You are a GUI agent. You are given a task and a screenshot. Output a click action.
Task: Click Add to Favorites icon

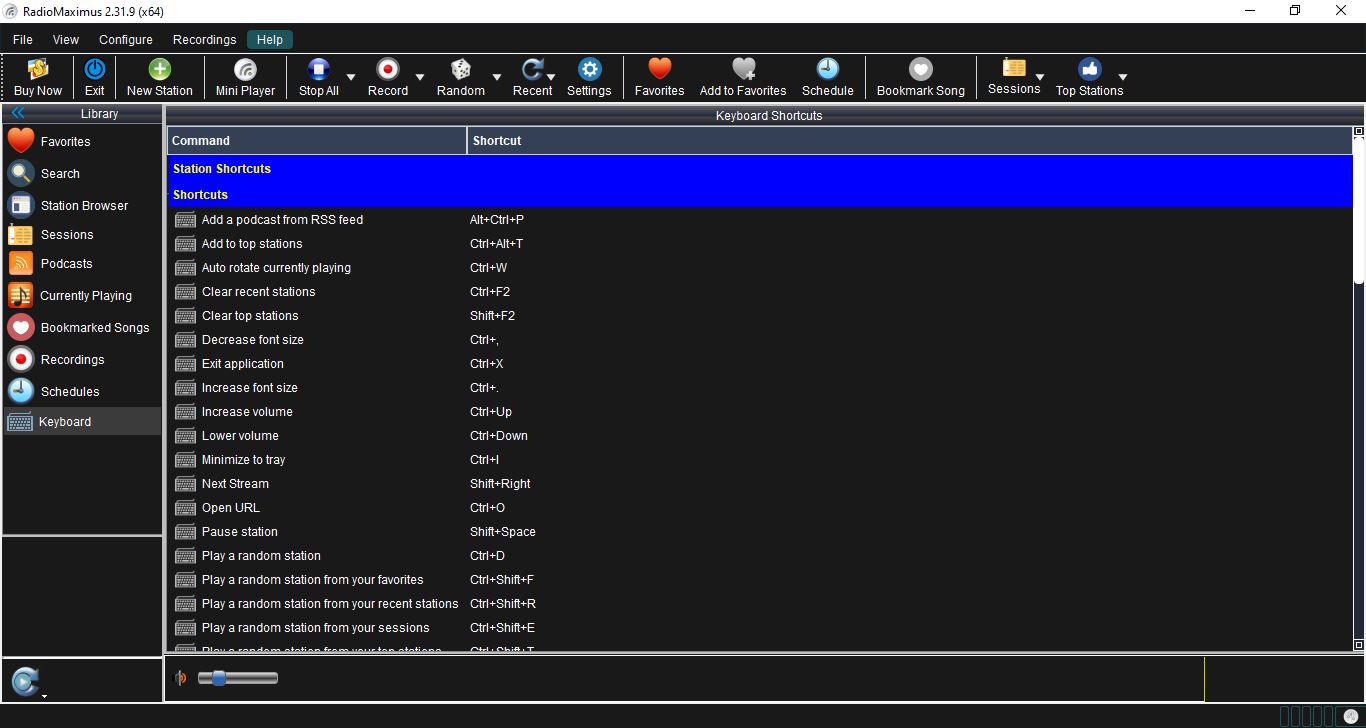pos(743,69)
